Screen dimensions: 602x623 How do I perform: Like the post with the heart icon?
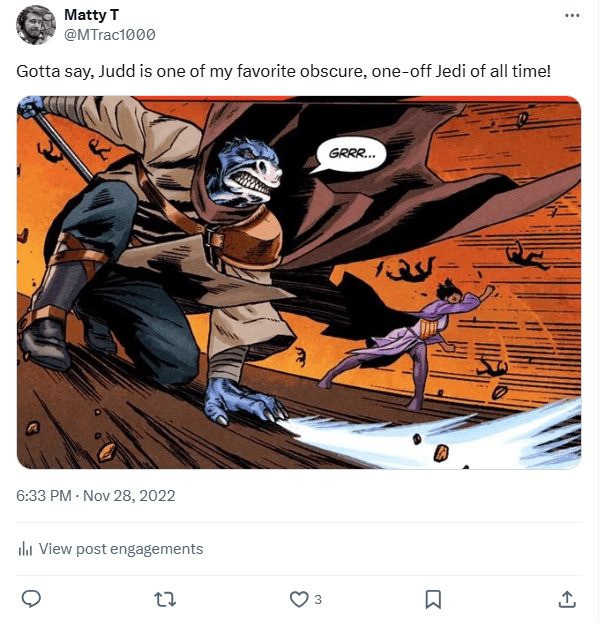tap(299, 599)
